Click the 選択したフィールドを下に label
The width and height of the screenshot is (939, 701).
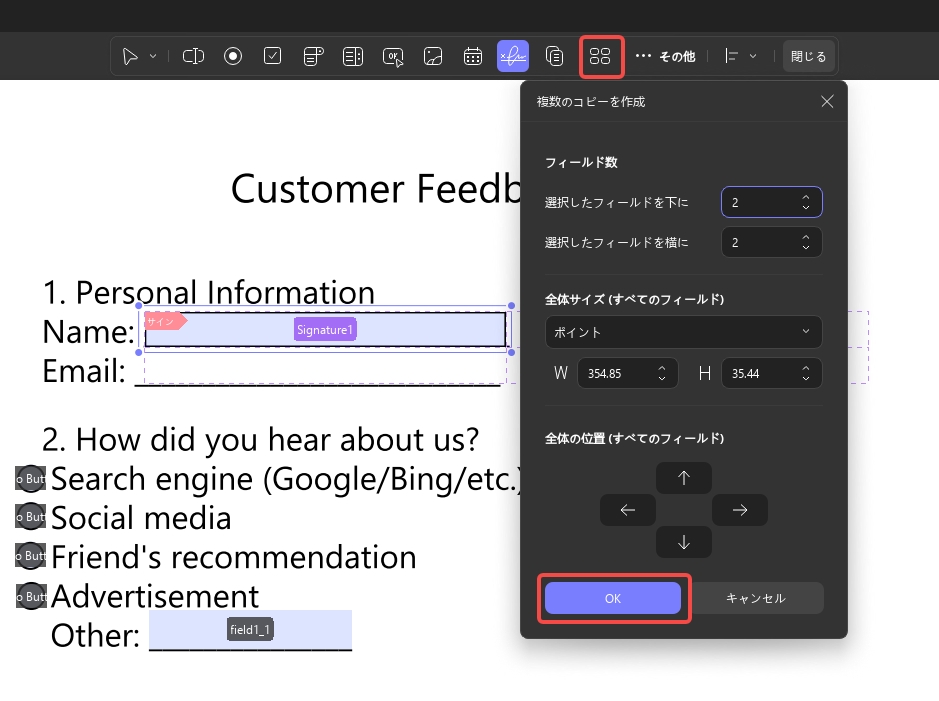616,202
